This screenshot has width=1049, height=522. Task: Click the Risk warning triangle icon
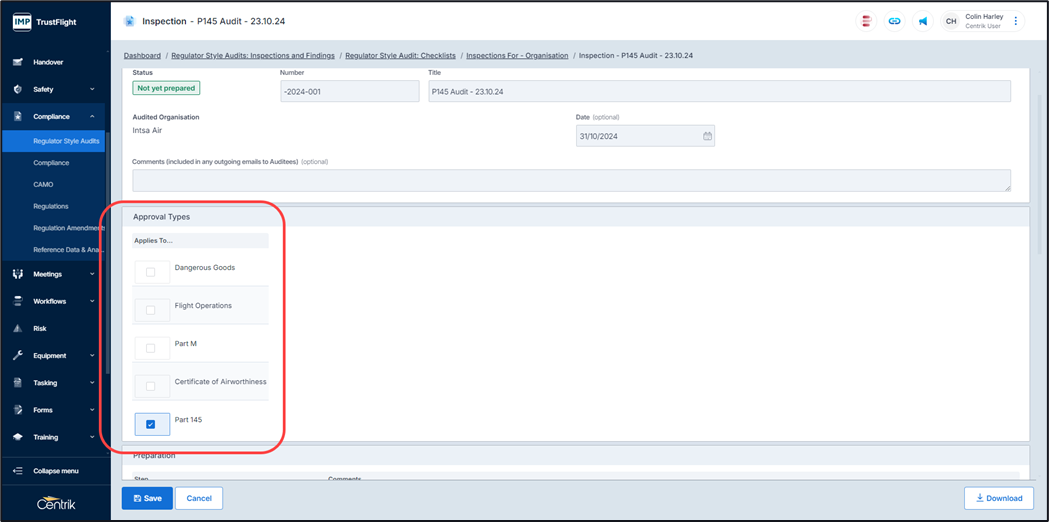pos(17,328)
